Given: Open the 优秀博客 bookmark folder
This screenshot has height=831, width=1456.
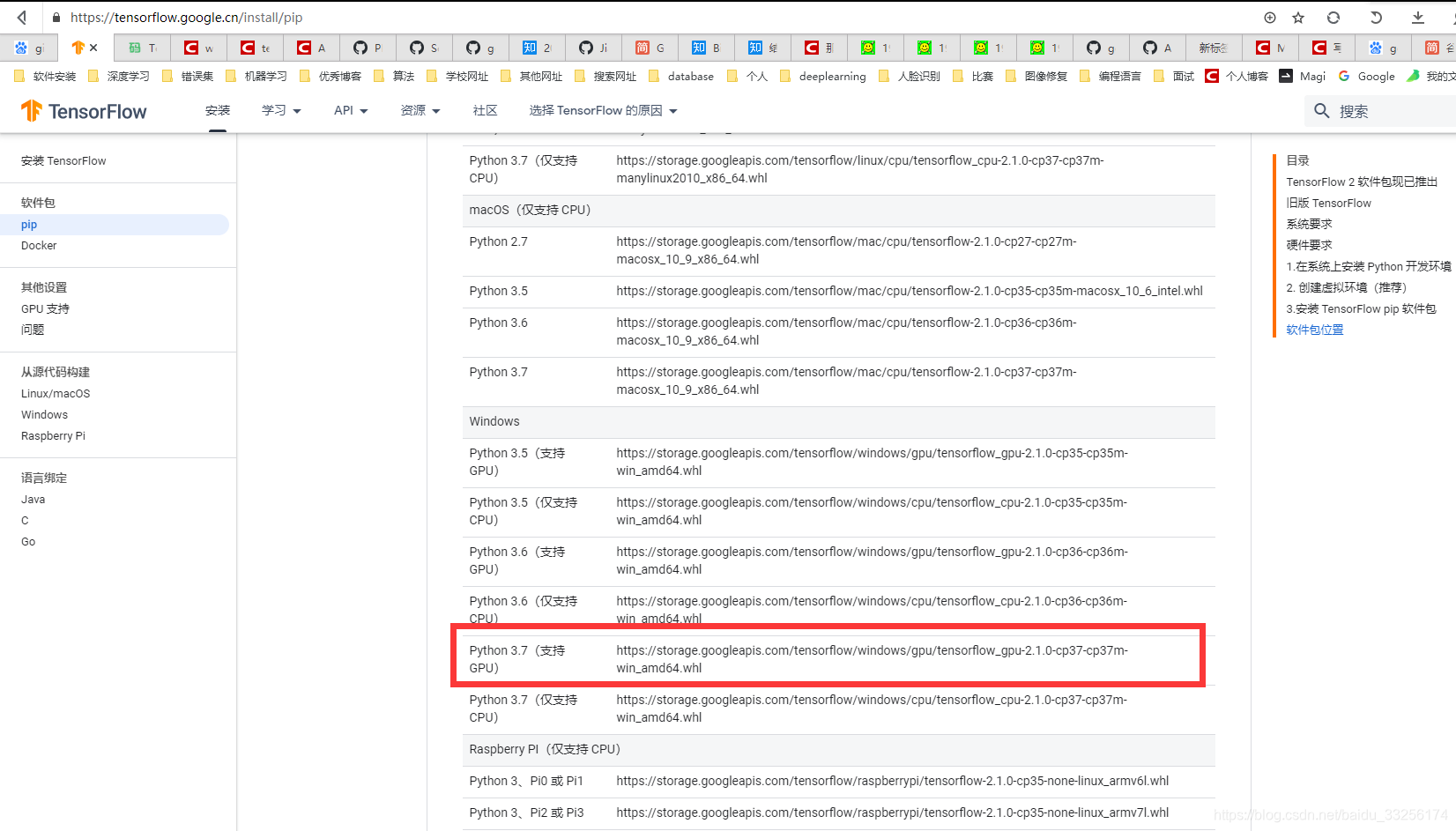Looking at the screenshot, I should [x=331, y=77].
